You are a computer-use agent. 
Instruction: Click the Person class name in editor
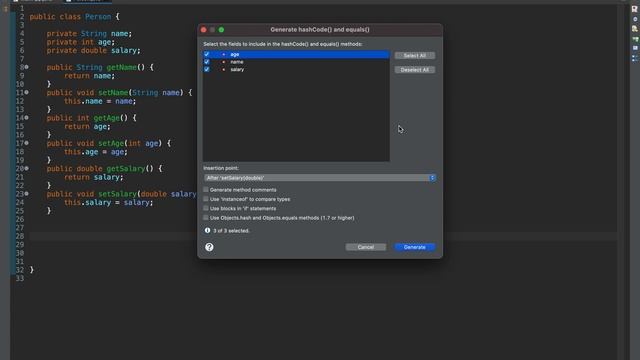point(98,17)
